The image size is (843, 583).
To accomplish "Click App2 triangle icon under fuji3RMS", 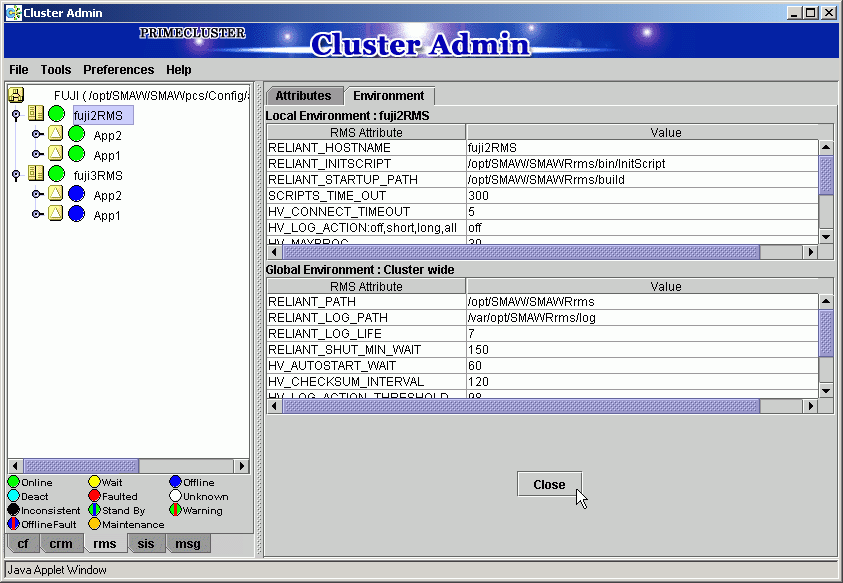I will click(x=55, y=193).
